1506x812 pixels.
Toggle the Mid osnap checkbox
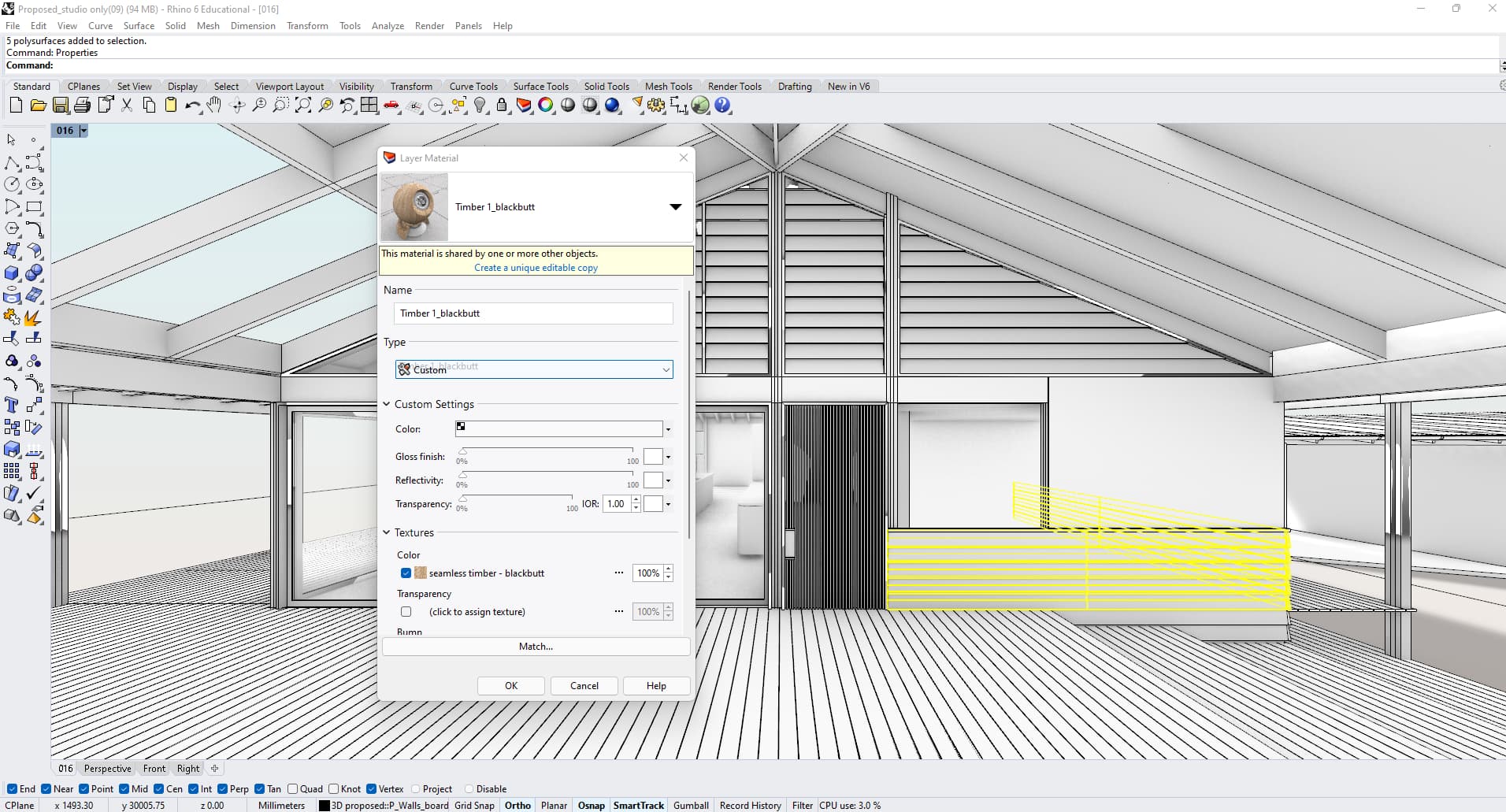pos(124,789)
